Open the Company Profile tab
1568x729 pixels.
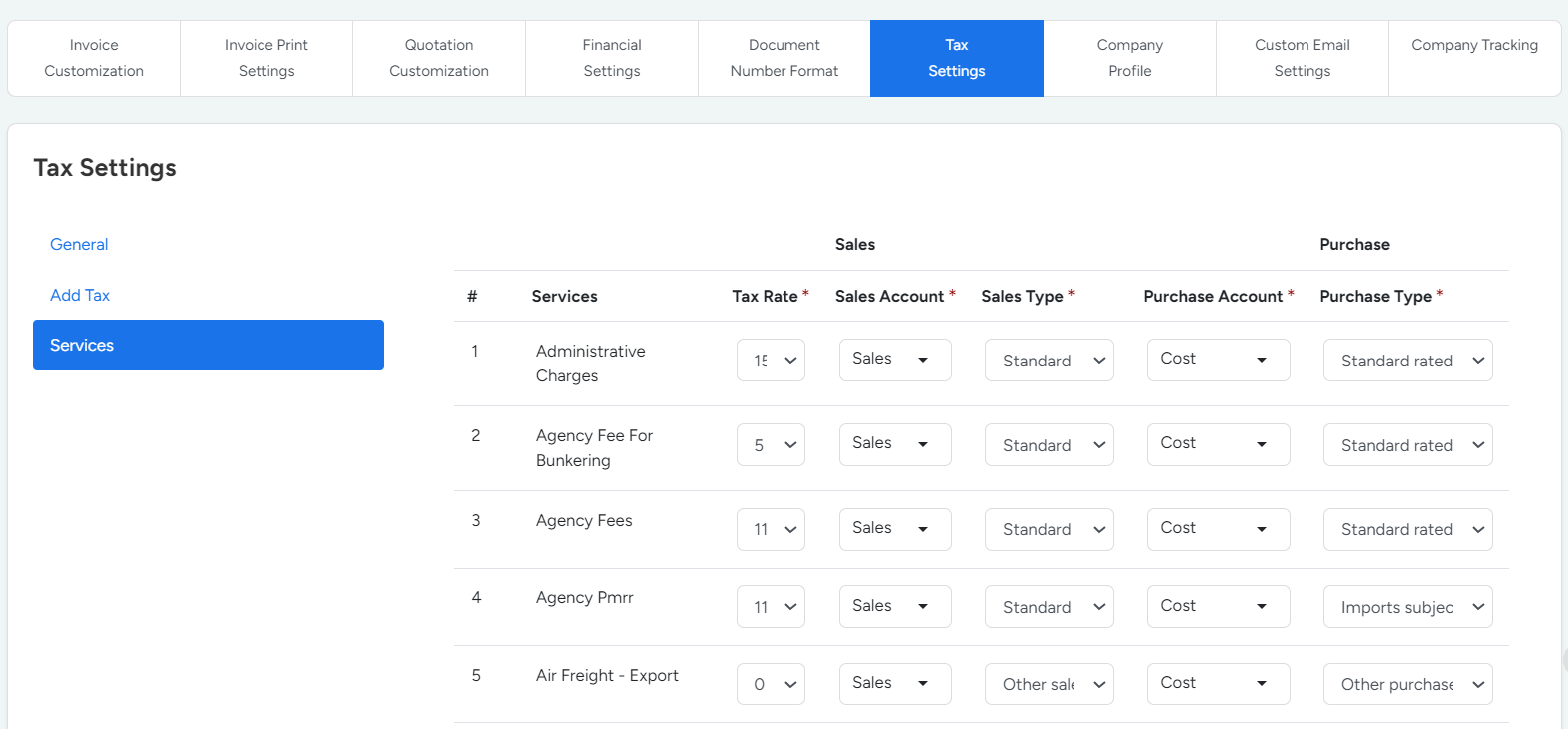point(1130,58)
